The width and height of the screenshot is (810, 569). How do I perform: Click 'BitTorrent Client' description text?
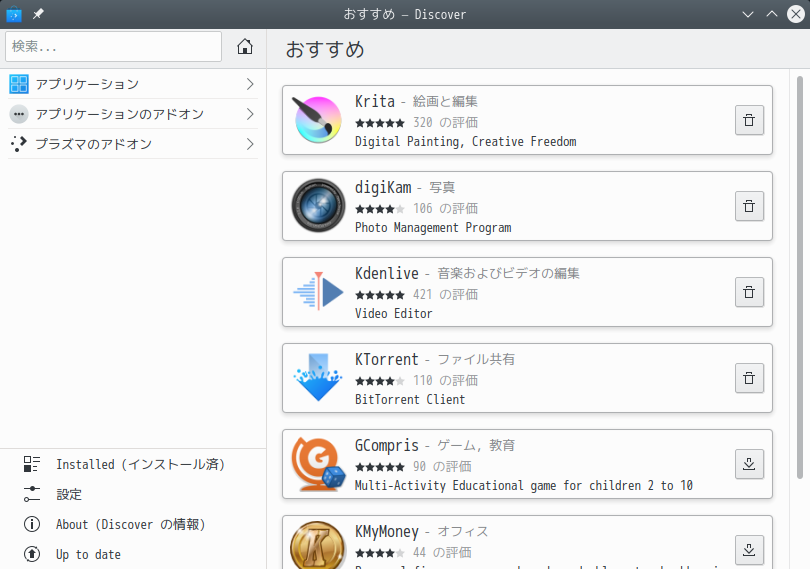(x=410, y=399)
